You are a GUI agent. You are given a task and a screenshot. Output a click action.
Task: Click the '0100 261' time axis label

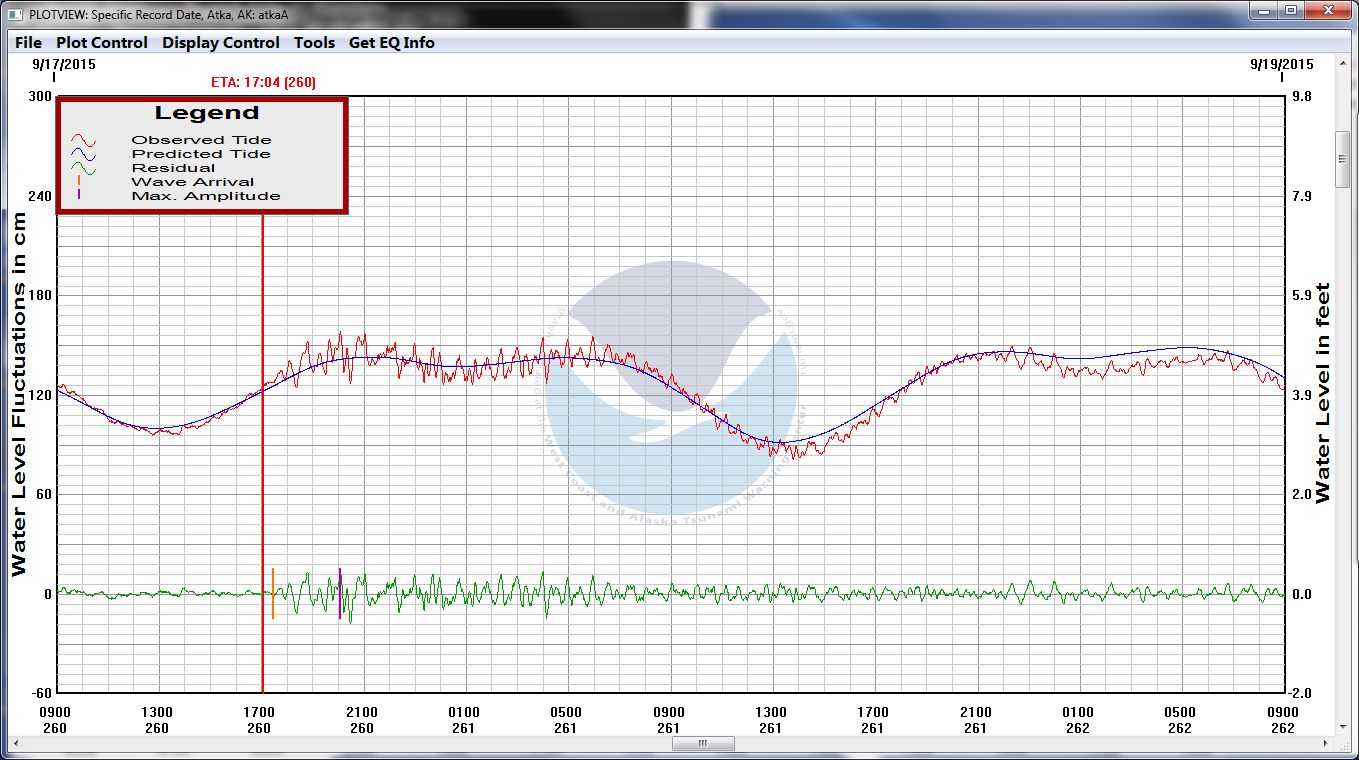tap(463, 720)
